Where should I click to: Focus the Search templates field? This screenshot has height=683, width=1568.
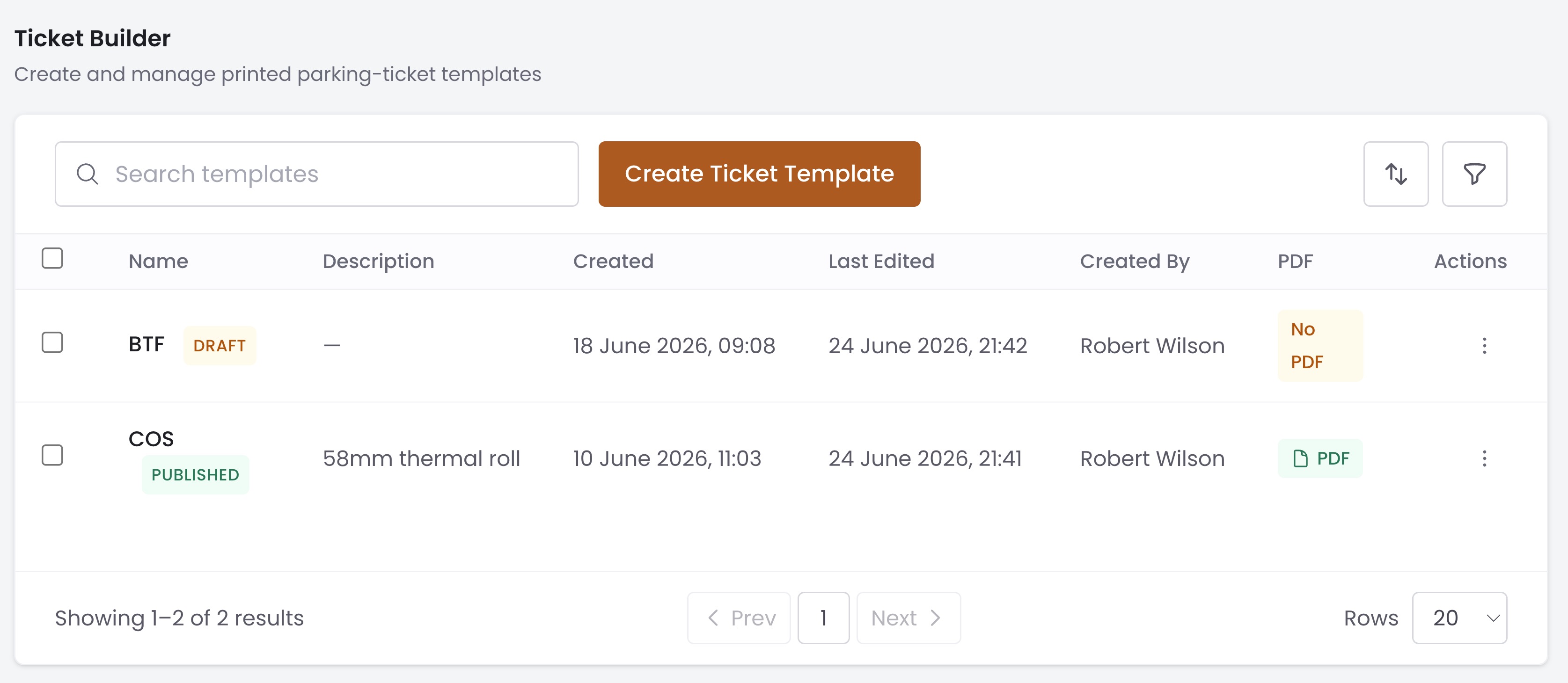click(316, 174)
